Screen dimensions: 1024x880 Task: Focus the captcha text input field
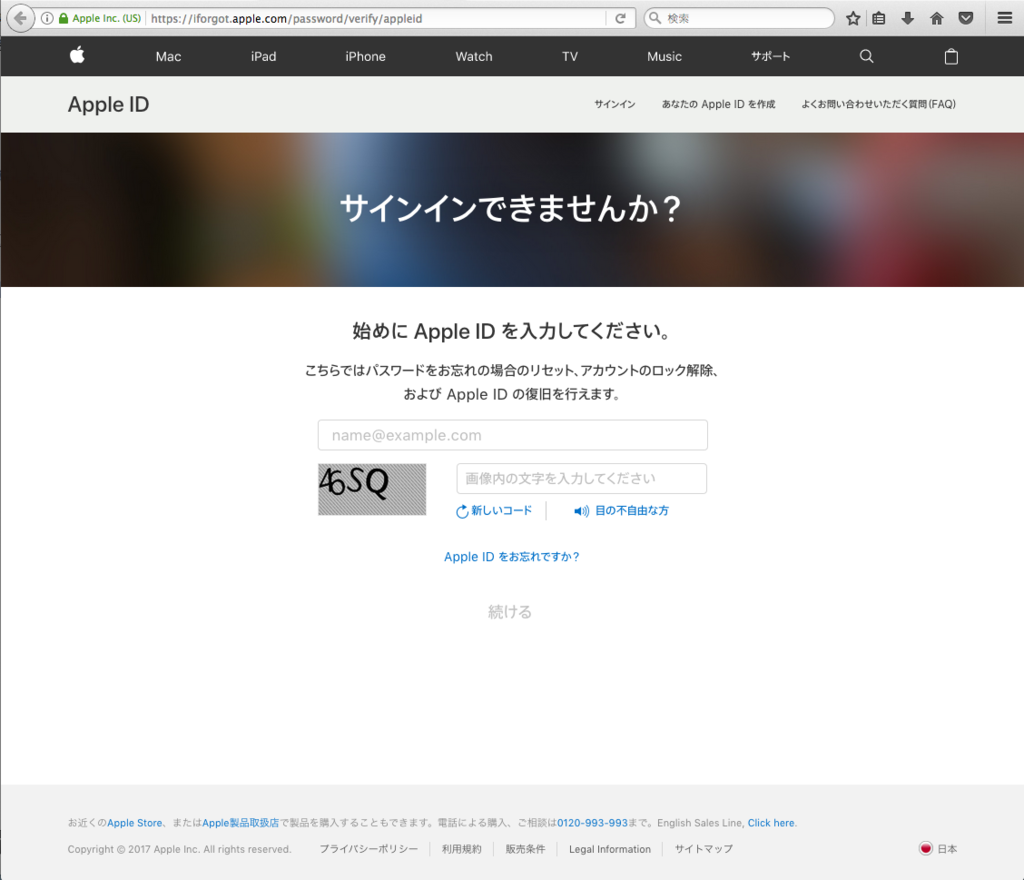(x=581, y=479)
